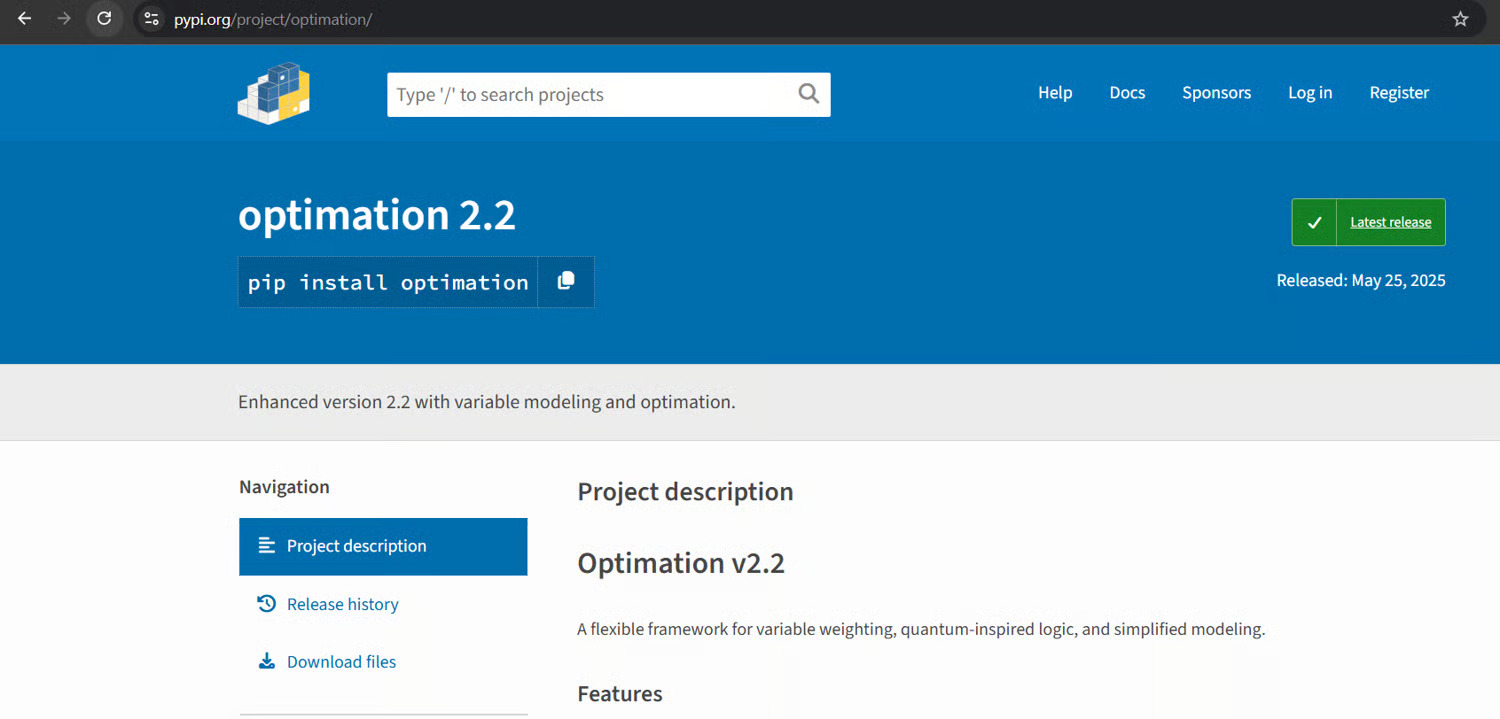The width and height of the screenshot is (1500, 719).
Task: Click the Project description heading
Action: pos(685,492)
